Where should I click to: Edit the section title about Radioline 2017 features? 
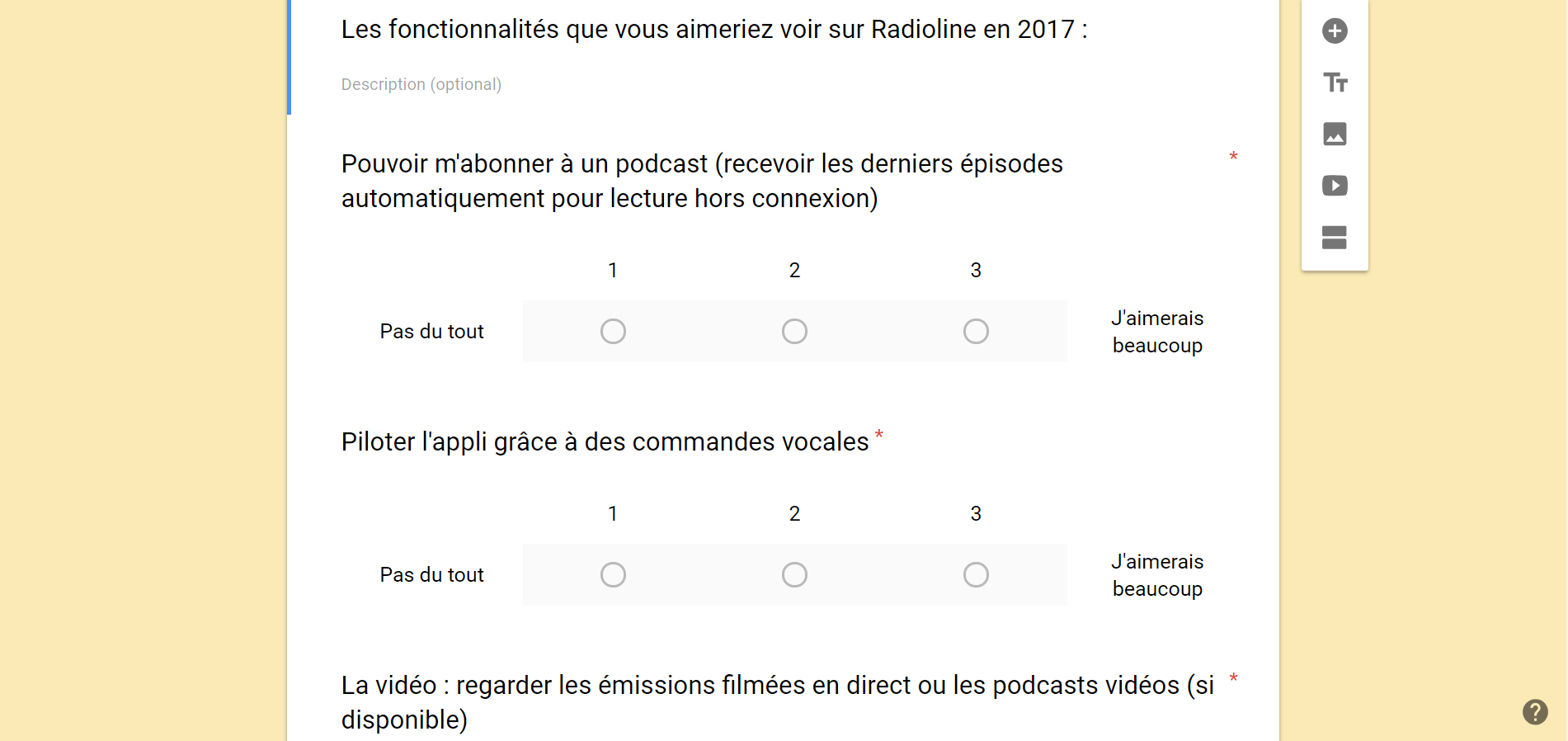(714, 29)
